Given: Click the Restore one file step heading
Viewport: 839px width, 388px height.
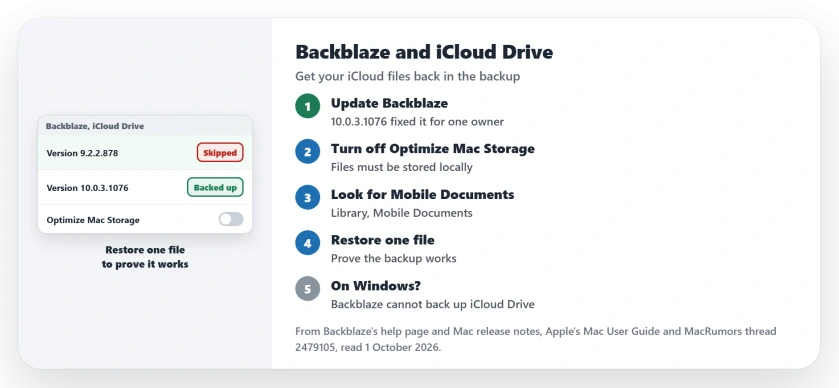Looking at the screenshot, I should coord(383,240).
